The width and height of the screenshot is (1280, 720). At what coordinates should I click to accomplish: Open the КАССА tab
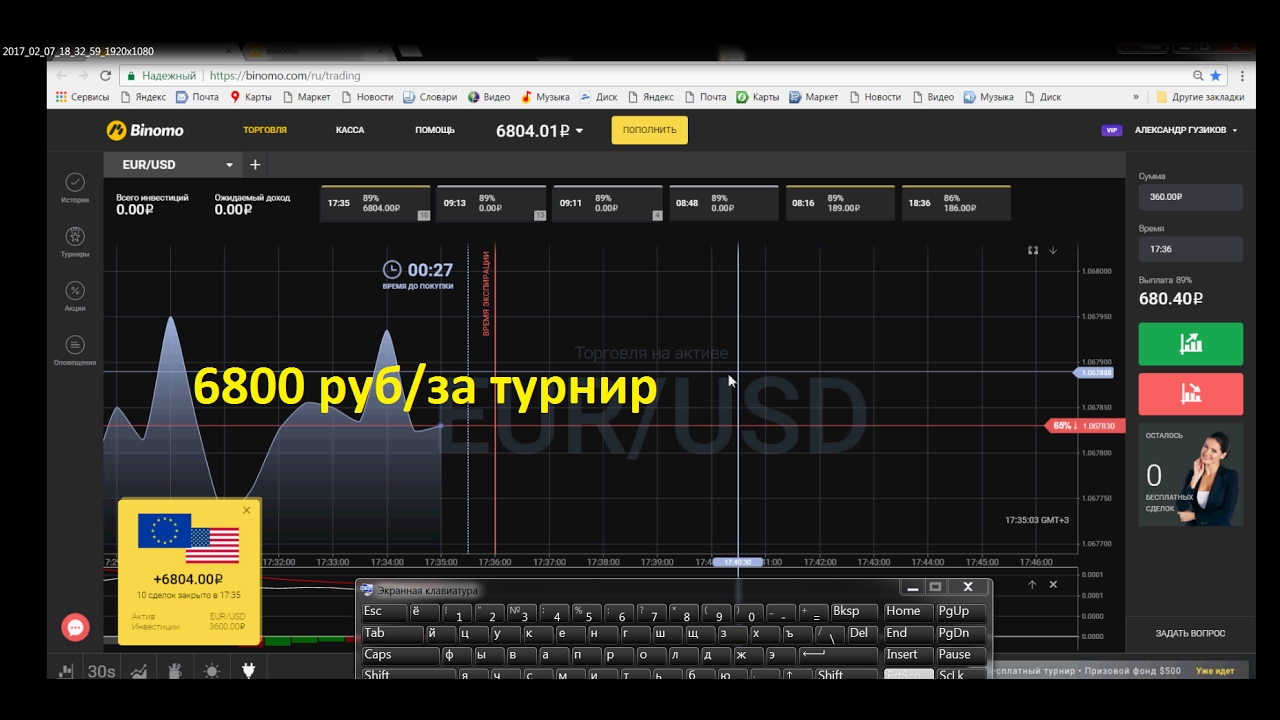tap(350, 130)
